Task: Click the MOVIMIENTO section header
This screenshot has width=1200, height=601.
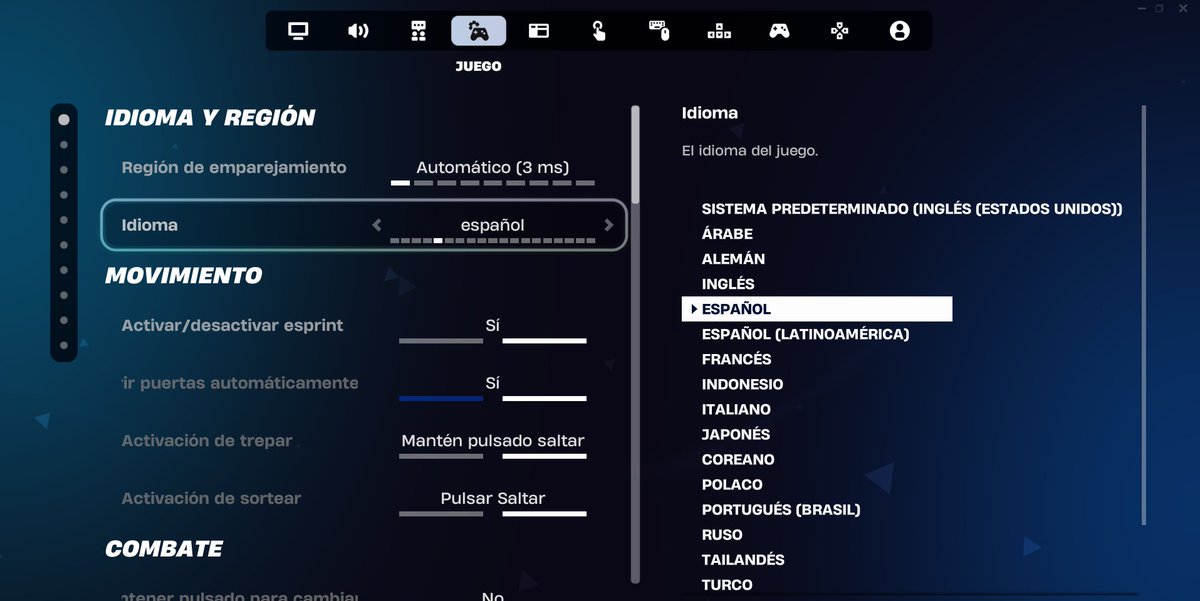Action: click(183, 275)
